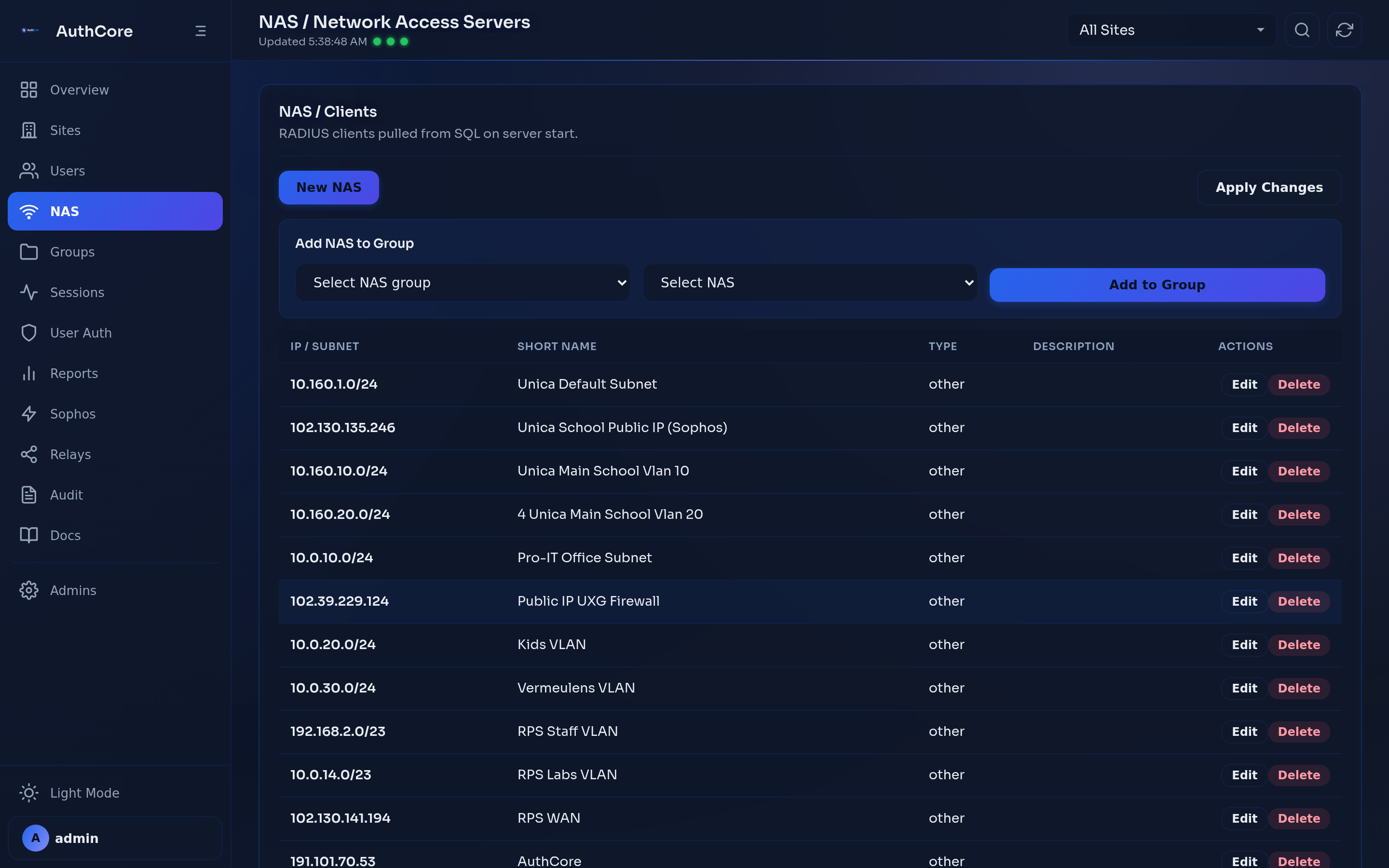Open Docs using the book icon
Screen dimensions: 1389x868
(x=29, y=535)
